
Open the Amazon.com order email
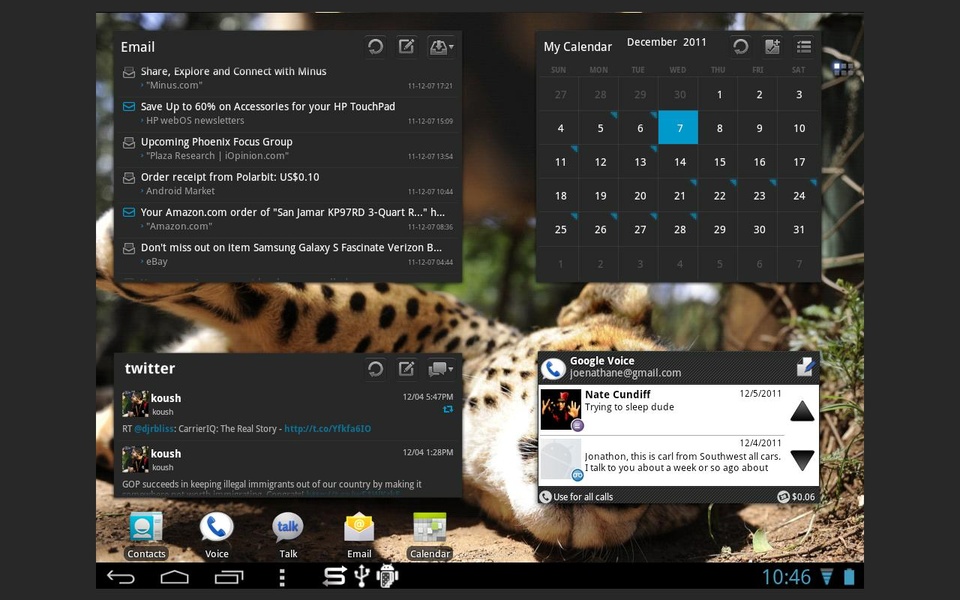click(288, 219)
